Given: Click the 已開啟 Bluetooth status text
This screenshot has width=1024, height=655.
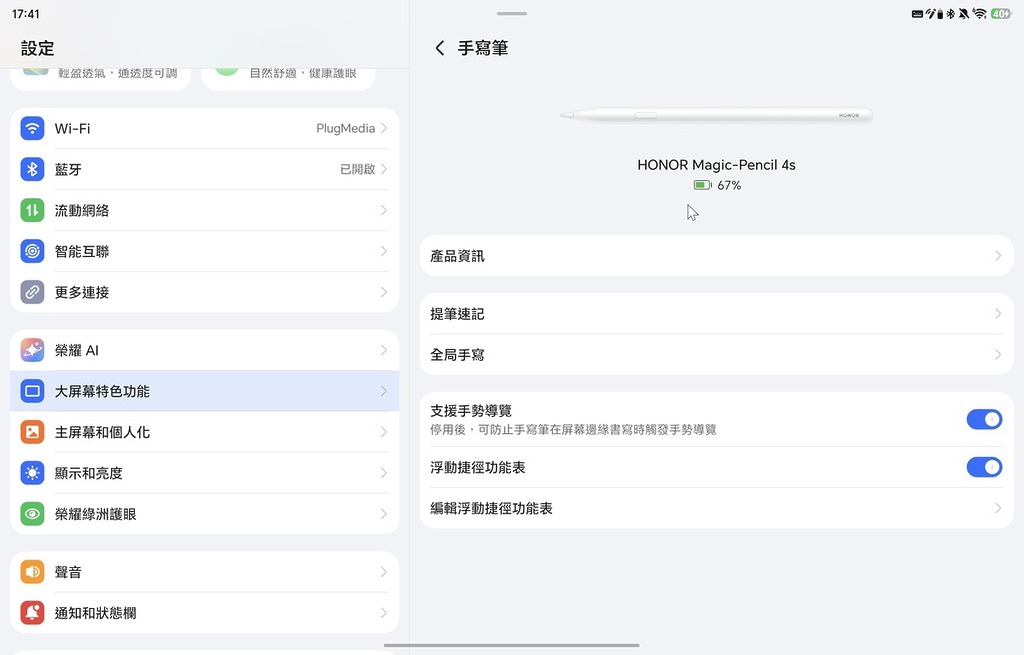Looking at the screenshot, I should pos(358,169).
